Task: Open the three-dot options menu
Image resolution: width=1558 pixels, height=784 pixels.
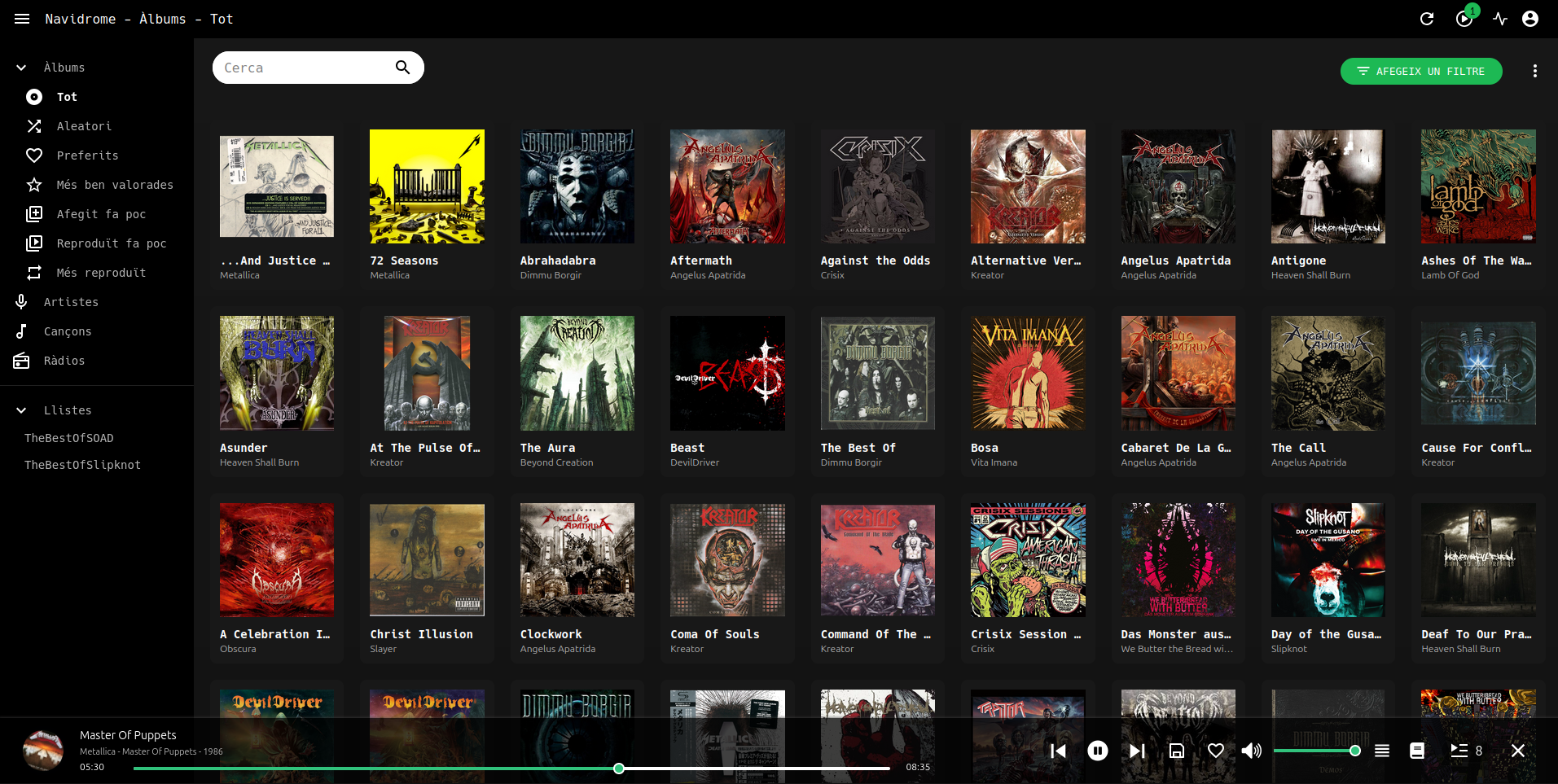Action: tap(1535, 71)
